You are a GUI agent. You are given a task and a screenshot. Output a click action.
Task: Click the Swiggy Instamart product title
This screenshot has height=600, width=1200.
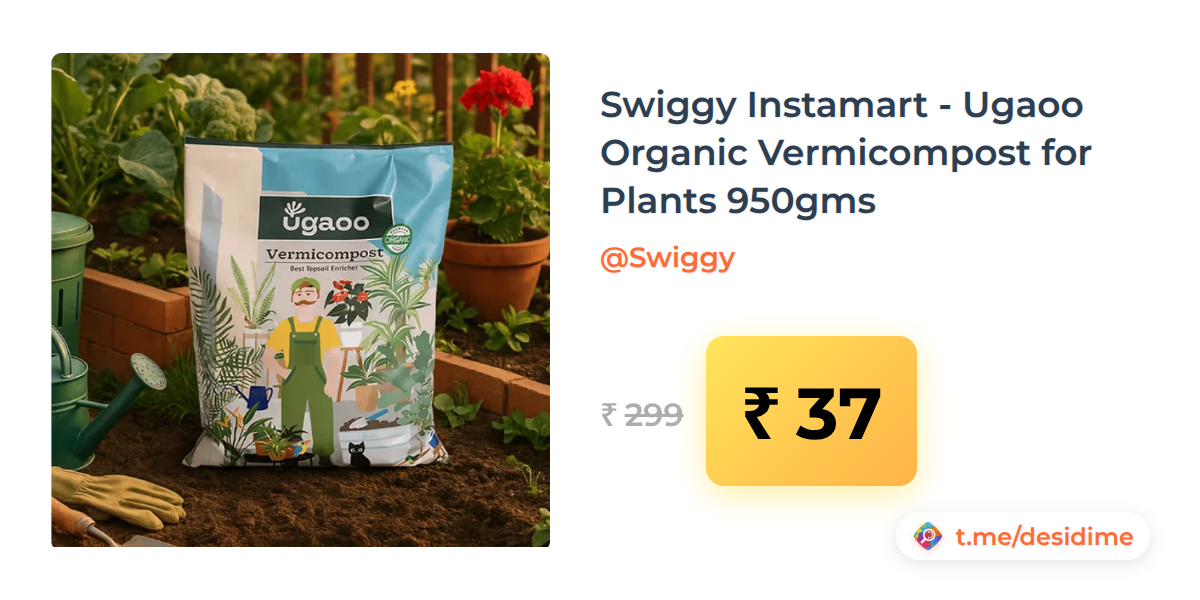coord(846,153)
